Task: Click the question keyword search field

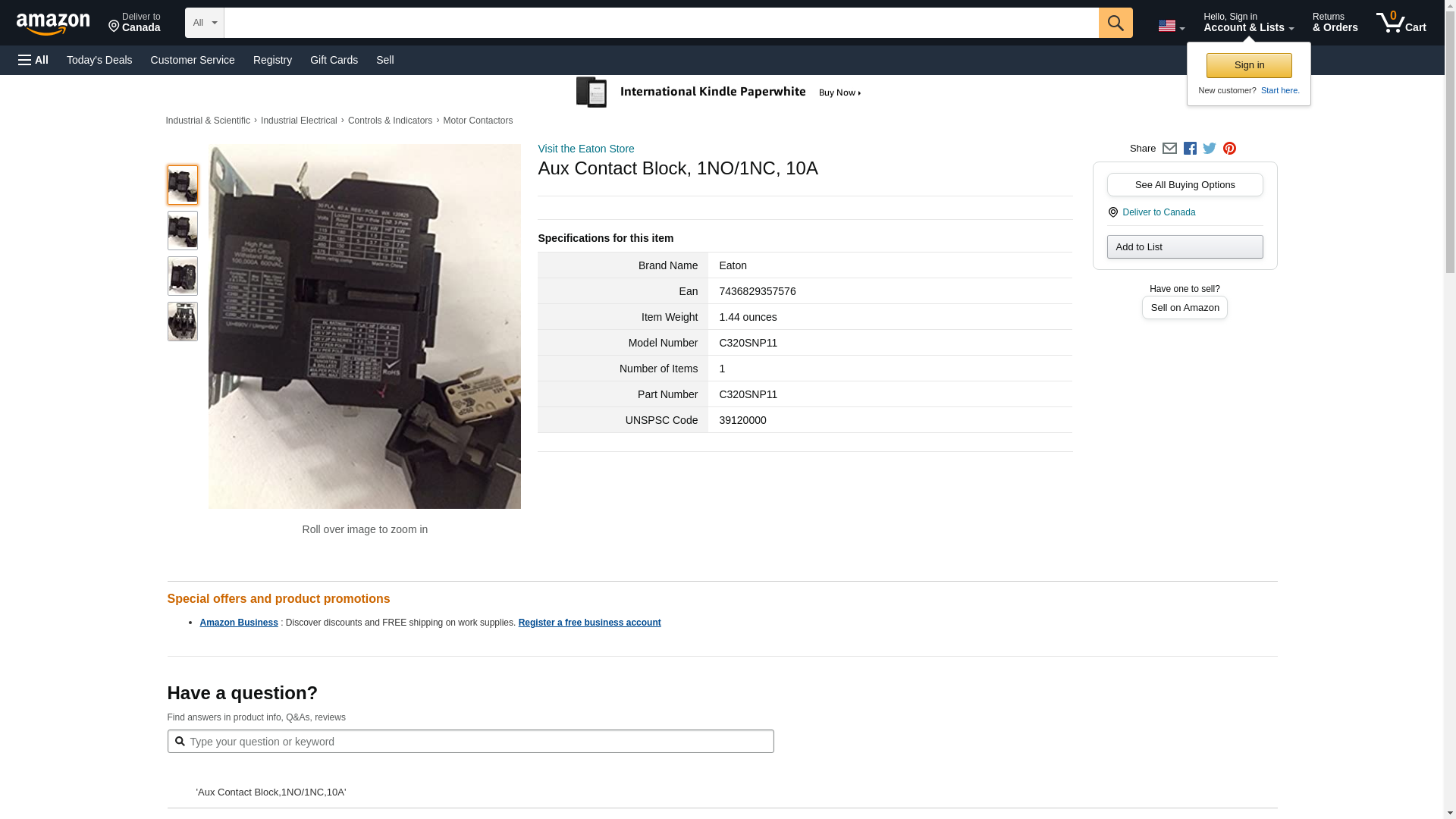Action: click(478, 742)
